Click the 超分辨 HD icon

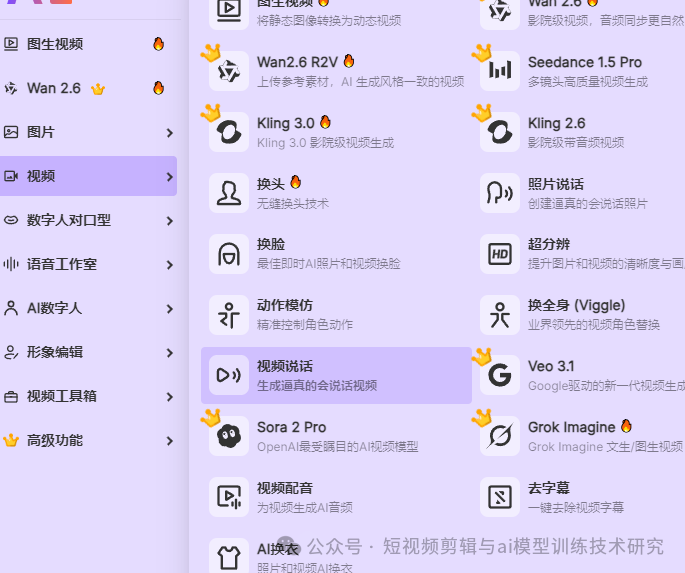pyautogui.click(x=500, y=254)
